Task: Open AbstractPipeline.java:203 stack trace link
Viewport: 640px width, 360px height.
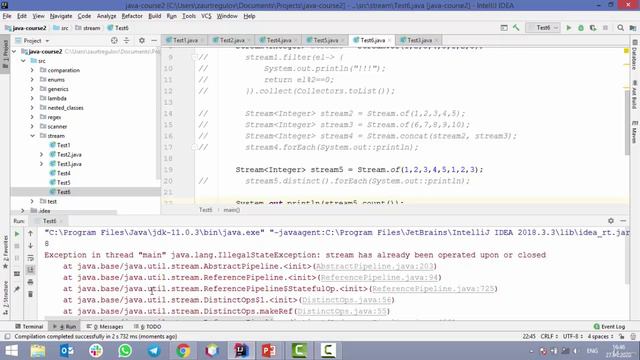Action: pos(374,266)
